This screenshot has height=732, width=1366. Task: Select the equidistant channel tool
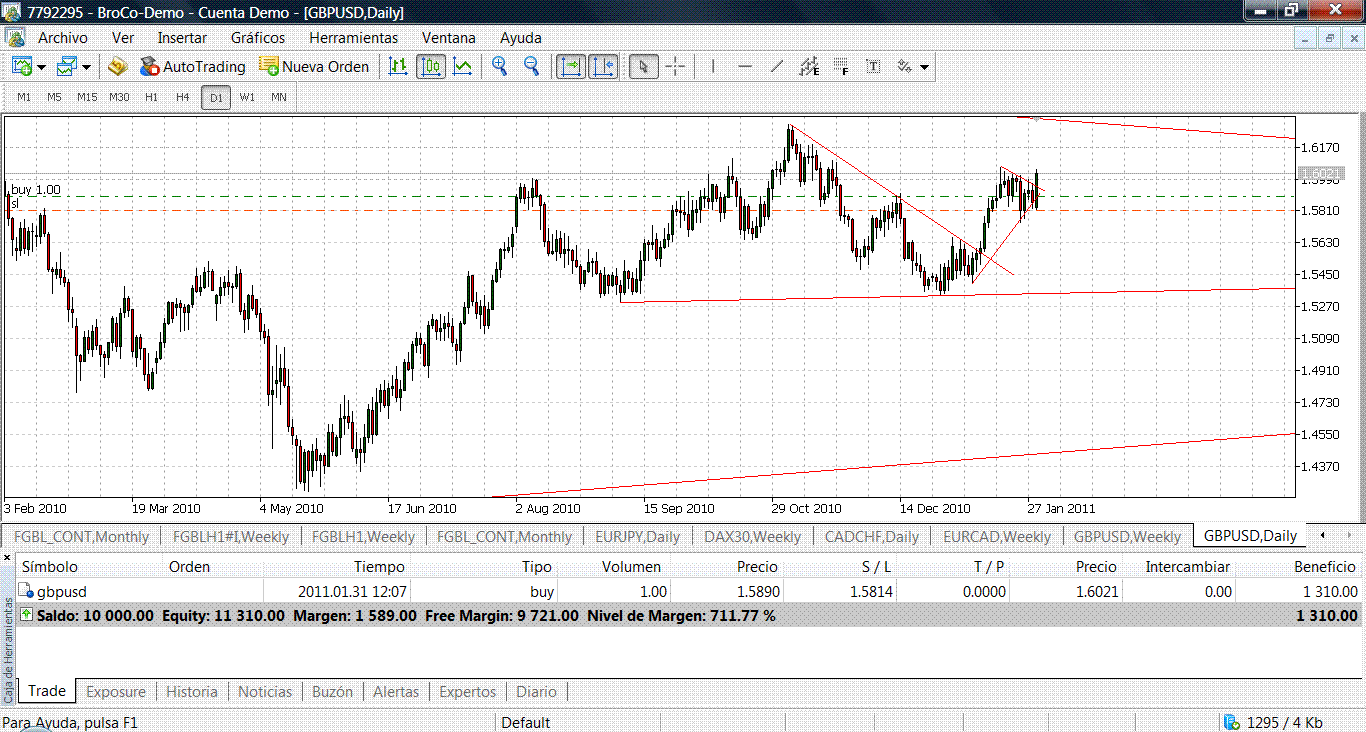click(x=809, y=67)
